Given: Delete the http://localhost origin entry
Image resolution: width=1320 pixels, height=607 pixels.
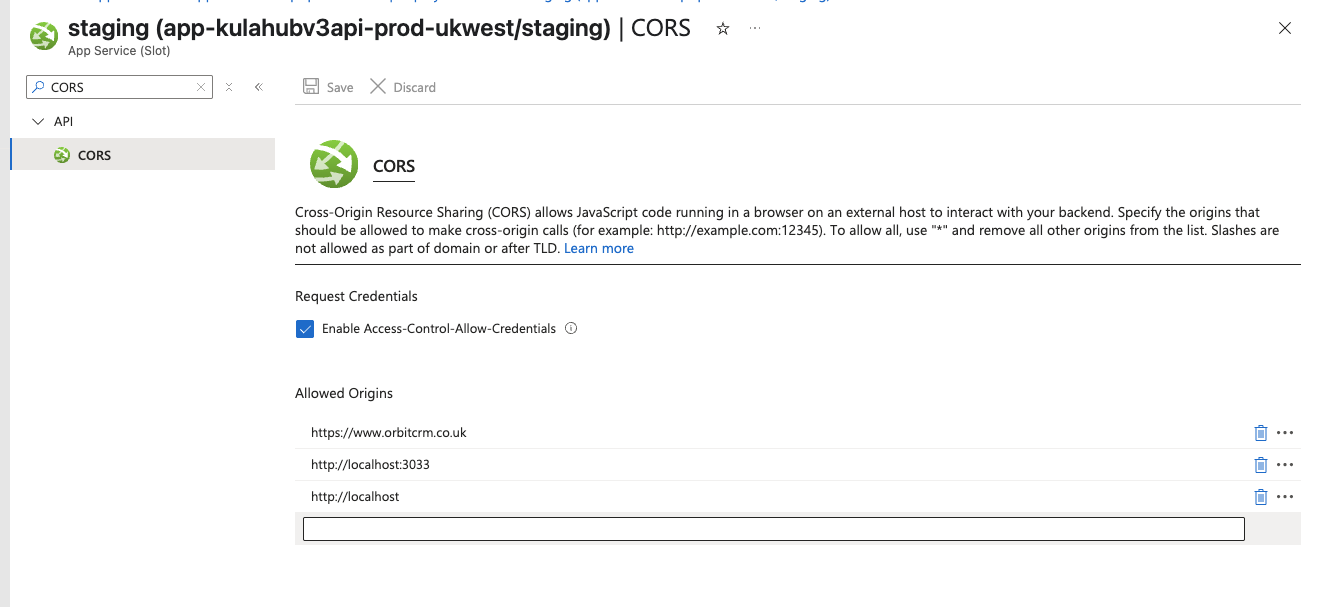Looking at the screenshot, I should pyautogui.click(x=1261, y=496).
